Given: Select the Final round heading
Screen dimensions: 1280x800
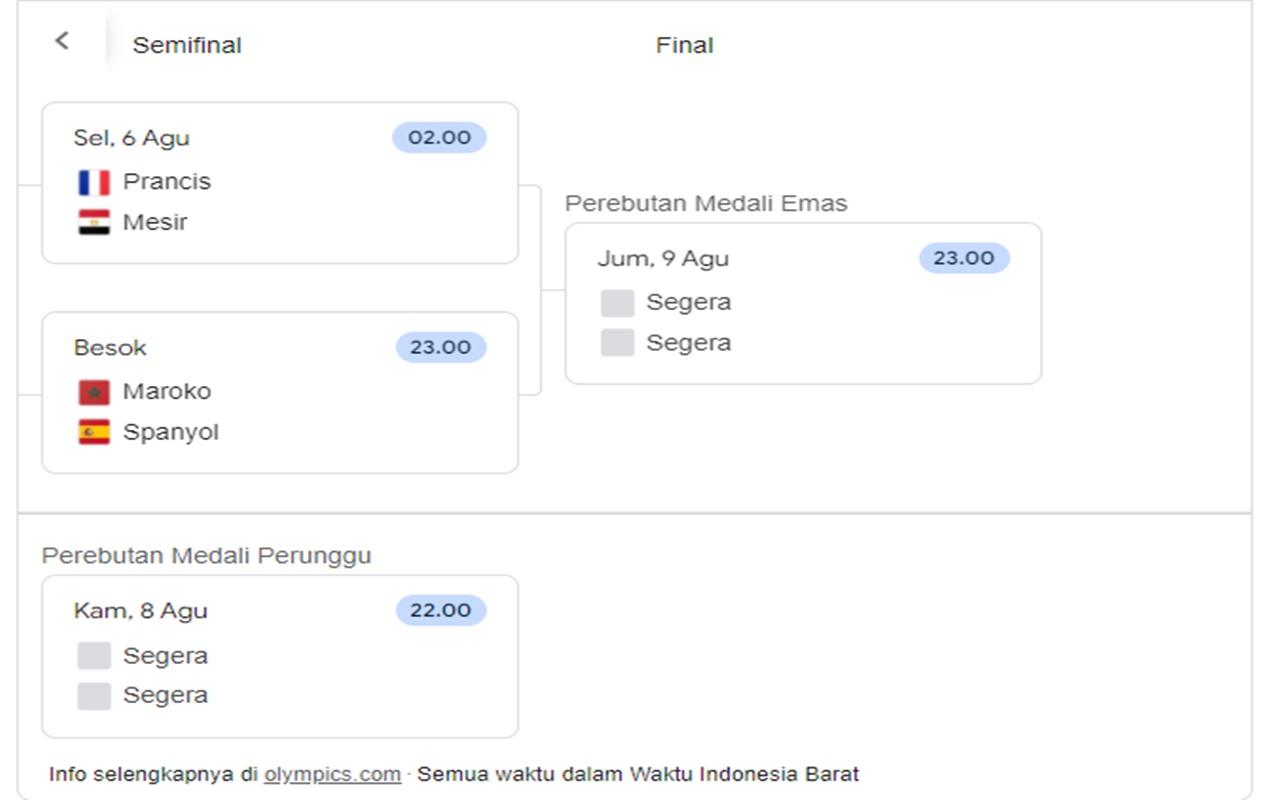Looking at the screenshot, I should [x=684, y=45].
